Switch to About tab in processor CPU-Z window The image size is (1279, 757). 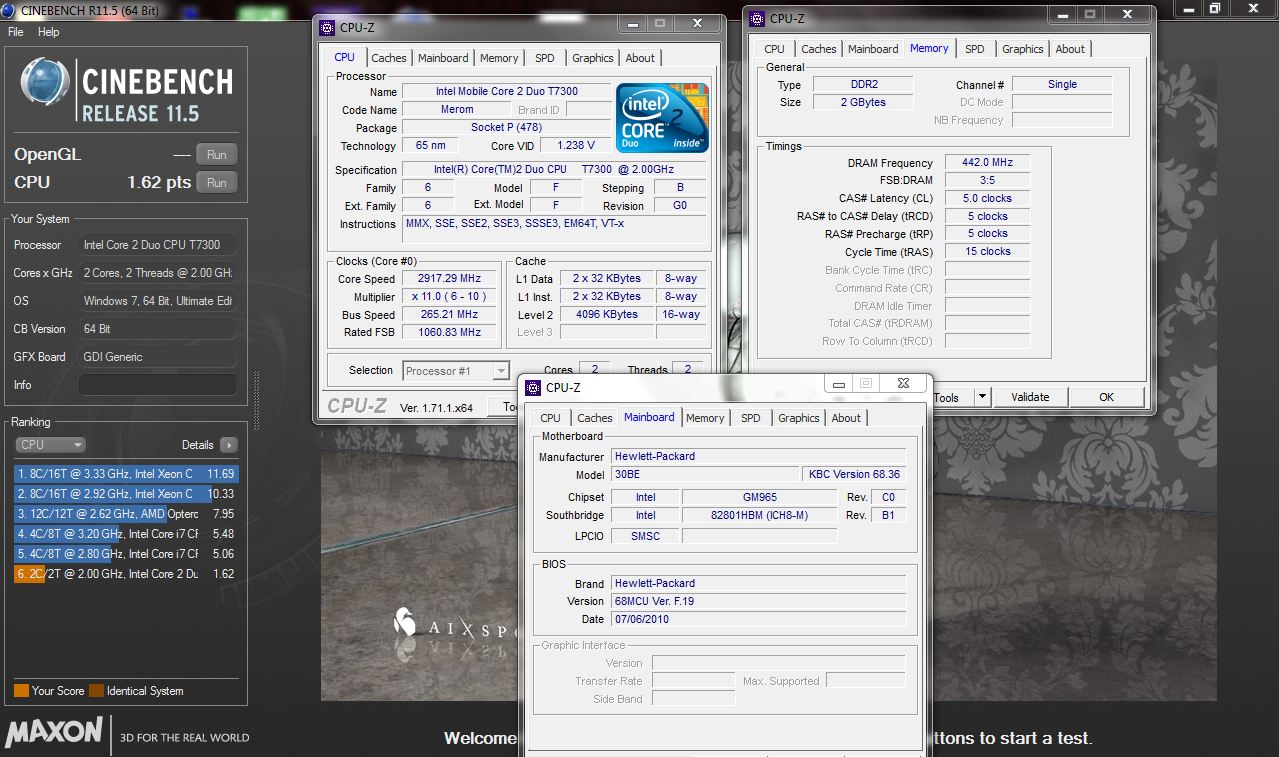tap(641, 58)
